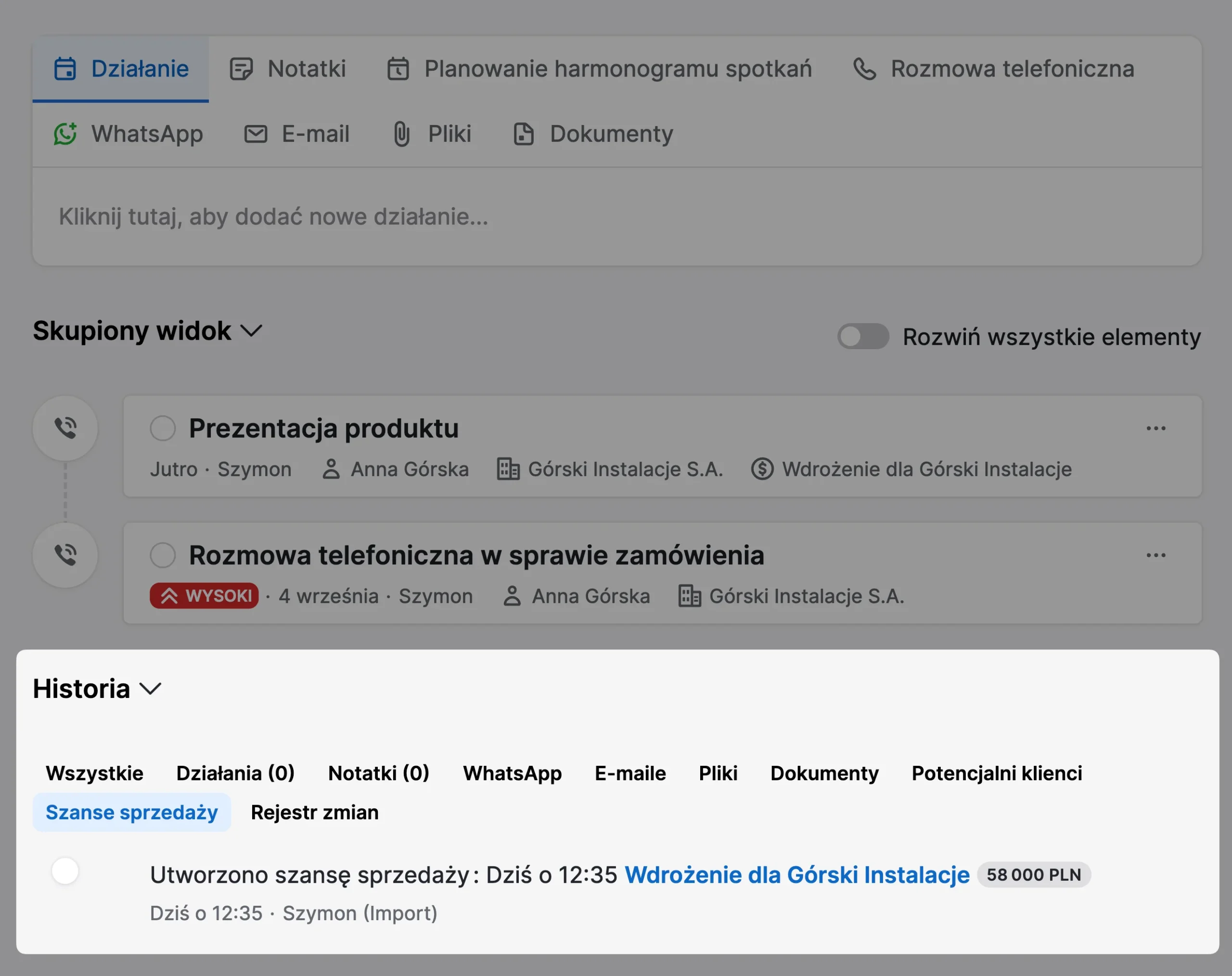Expand the Skupiony widok dropdown

147,330
